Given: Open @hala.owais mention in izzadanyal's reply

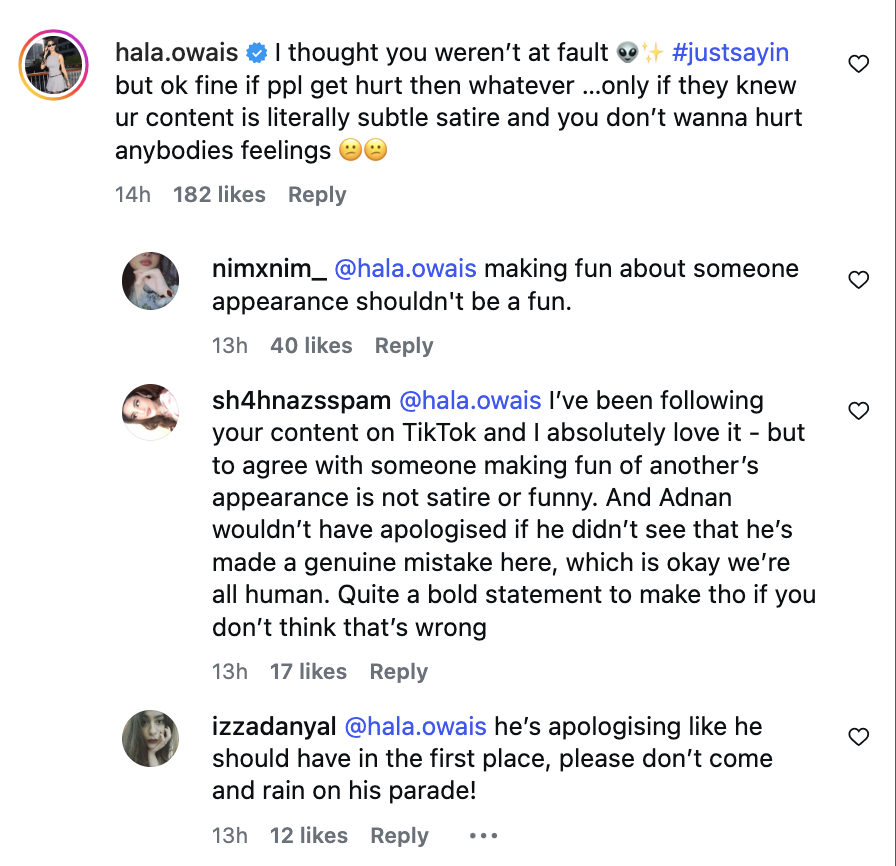Looking at the screenshot, I should point(415,727).
